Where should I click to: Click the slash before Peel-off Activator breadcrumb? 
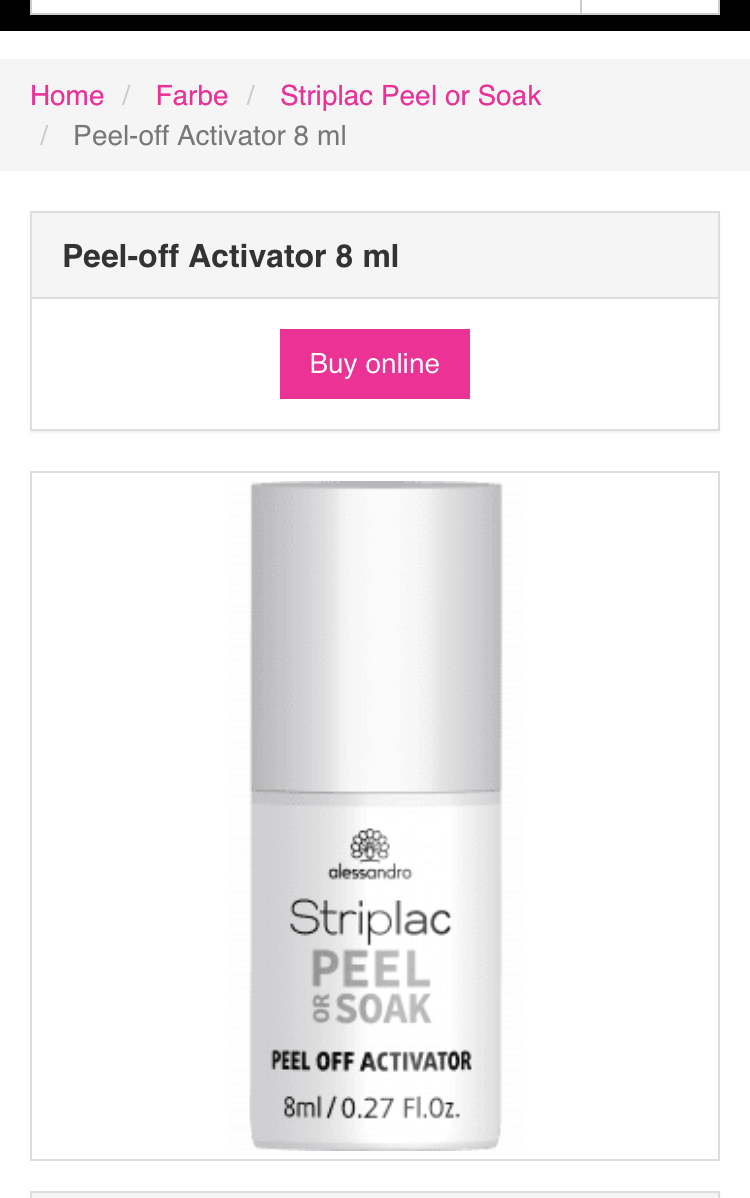(x=44, y=136)
